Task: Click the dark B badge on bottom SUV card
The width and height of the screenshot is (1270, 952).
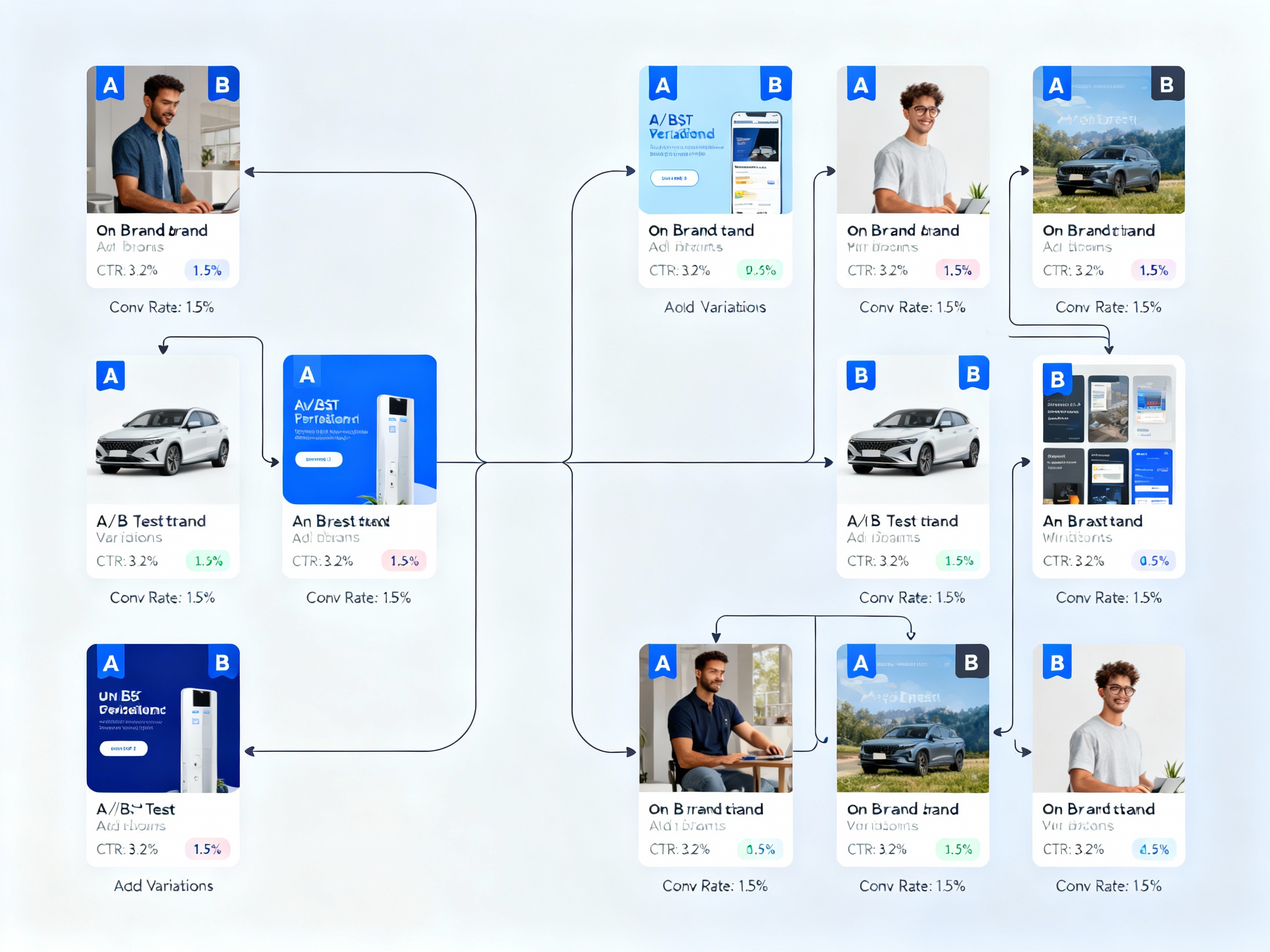Action: 971,662
